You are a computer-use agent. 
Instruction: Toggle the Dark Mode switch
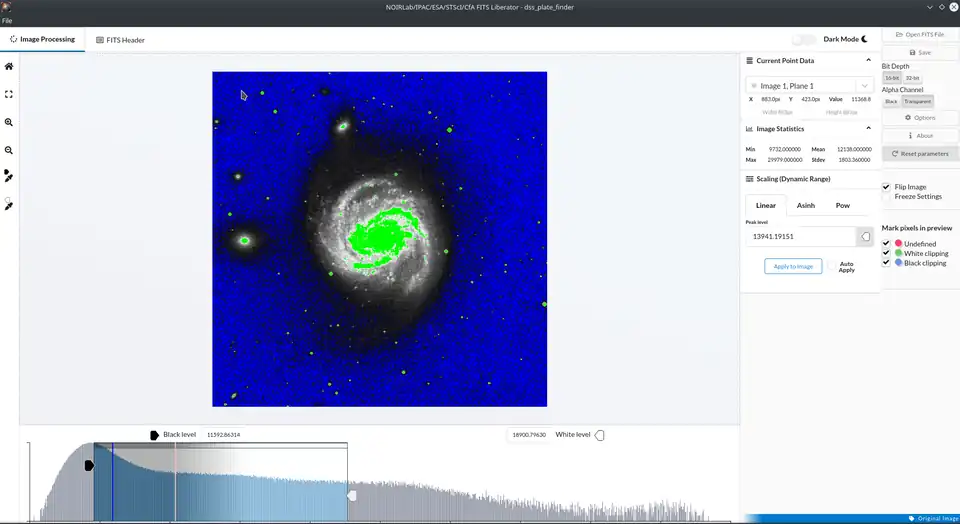coord(804,39)
